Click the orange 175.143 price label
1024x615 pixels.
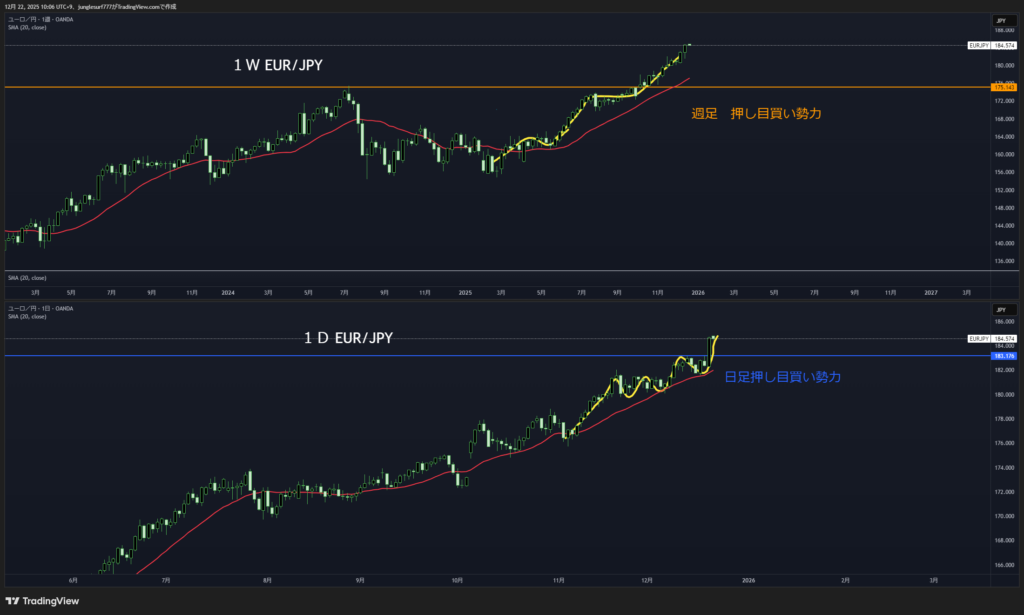[1003, 88]
